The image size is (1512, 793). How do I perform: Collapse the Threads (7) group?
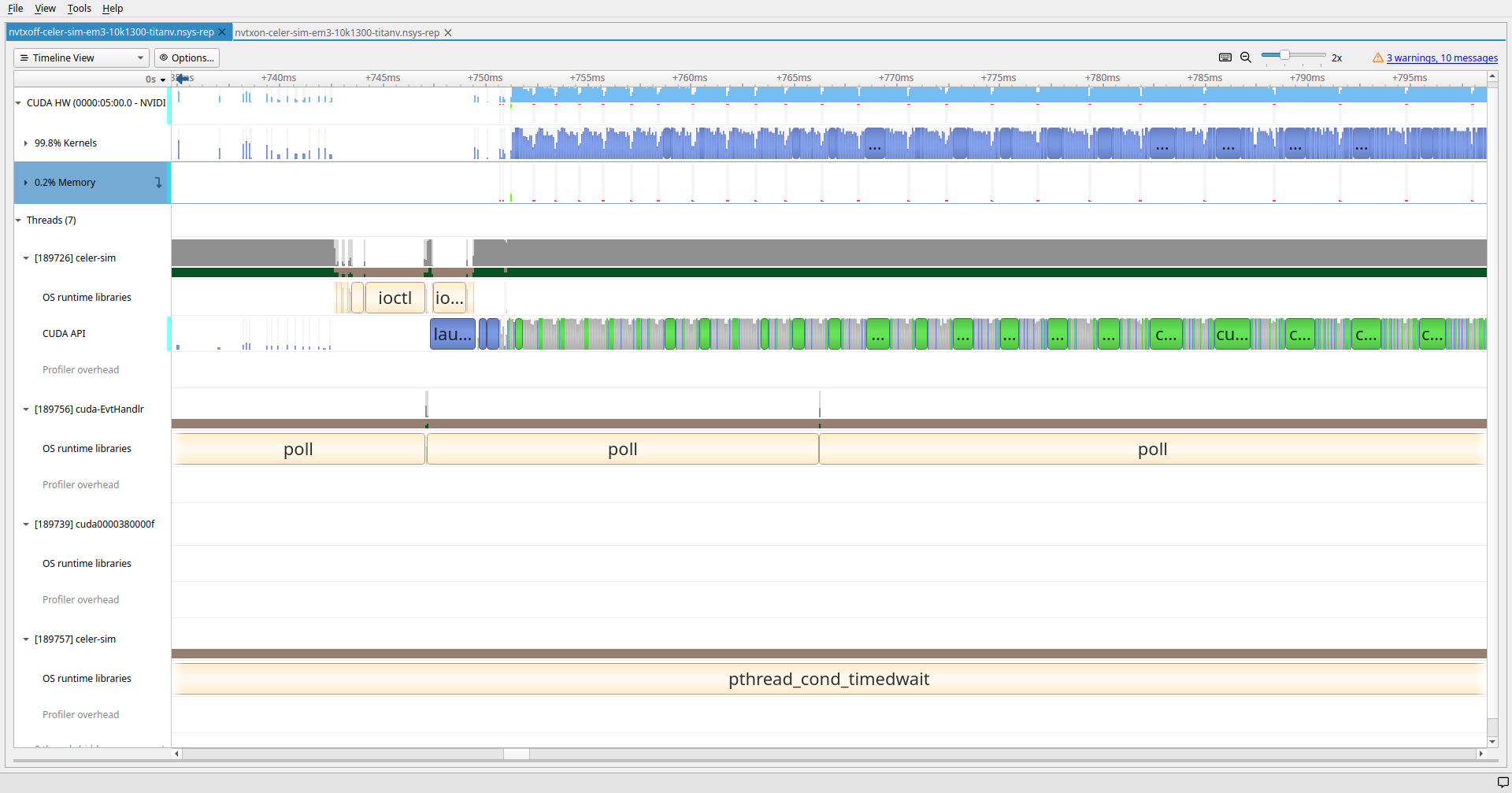18,220
